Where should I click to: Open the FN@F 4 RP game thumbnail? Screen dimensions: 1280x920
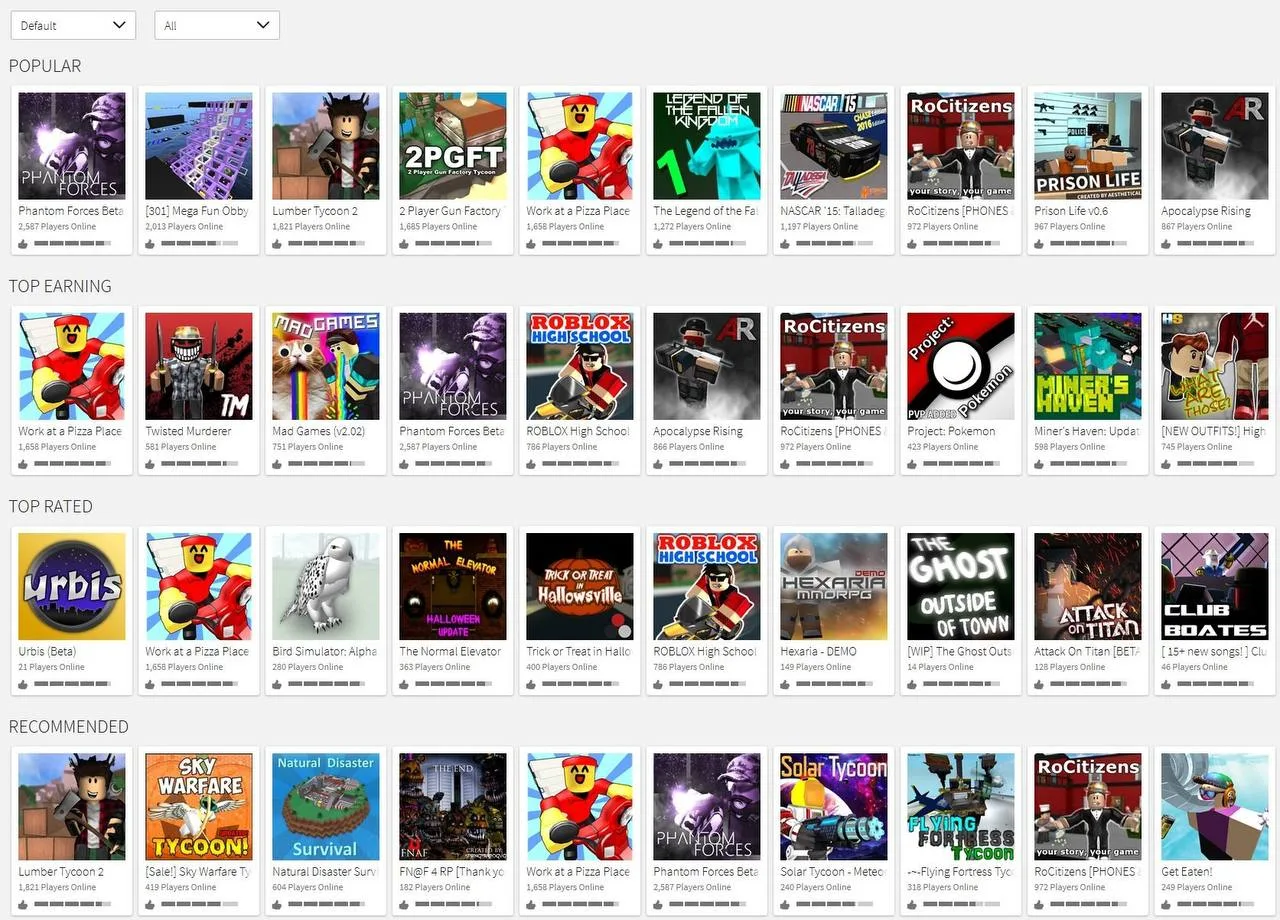click(453, 807)
